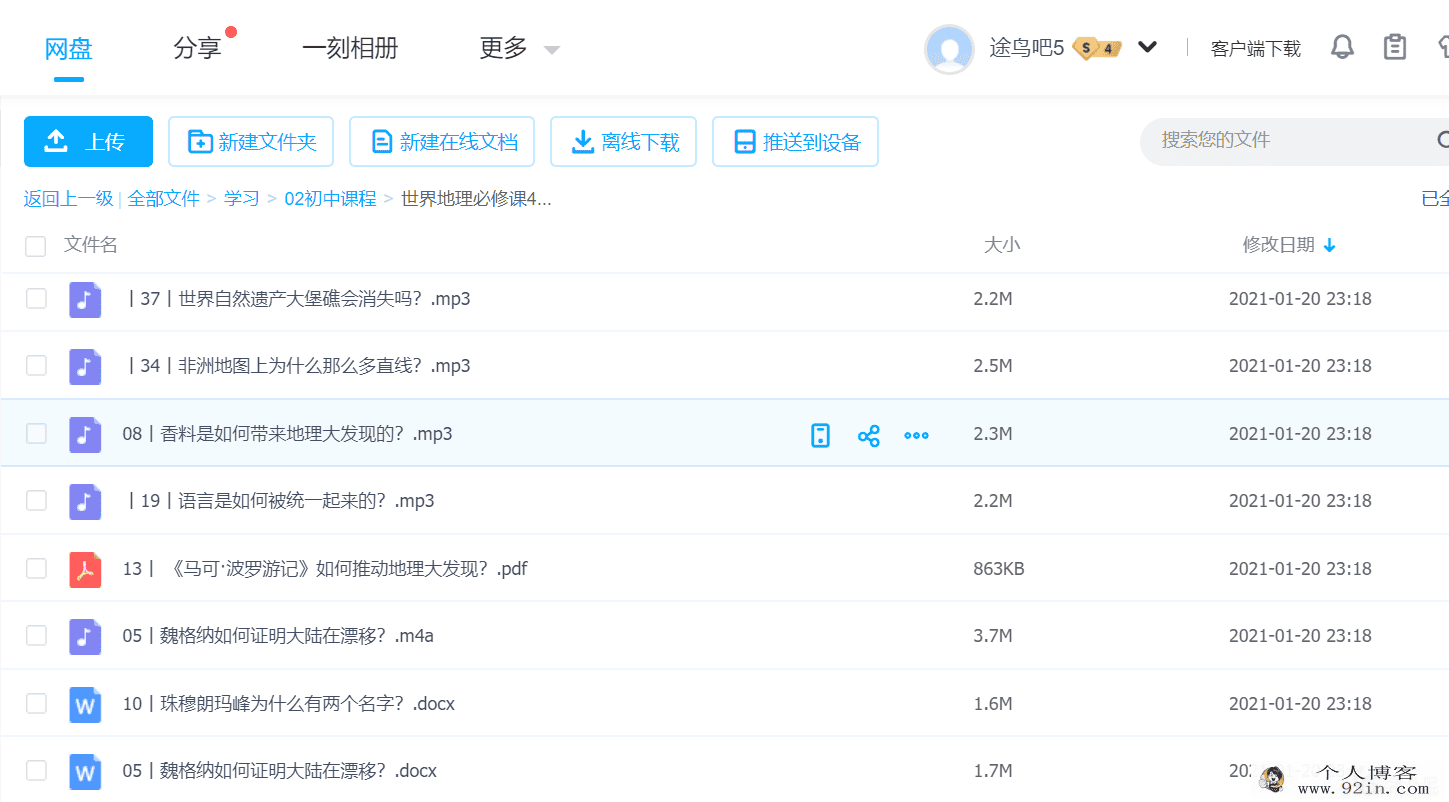Viewport: 1449px width, 802px height.
Task: Click the mp3 icon for 非洲地图上为什么那么多直线
Action: [85, 366]
